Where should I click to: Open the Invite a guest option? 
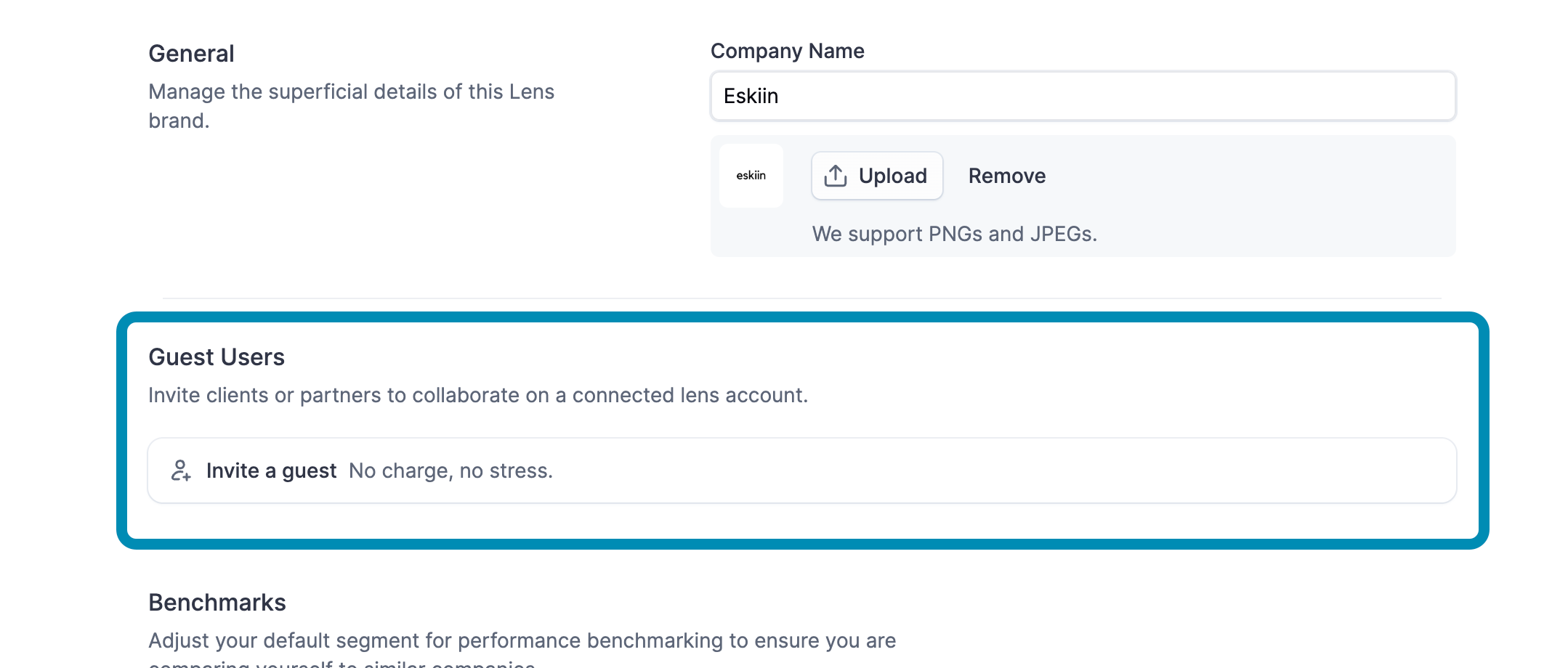click(x=271, y=471)
